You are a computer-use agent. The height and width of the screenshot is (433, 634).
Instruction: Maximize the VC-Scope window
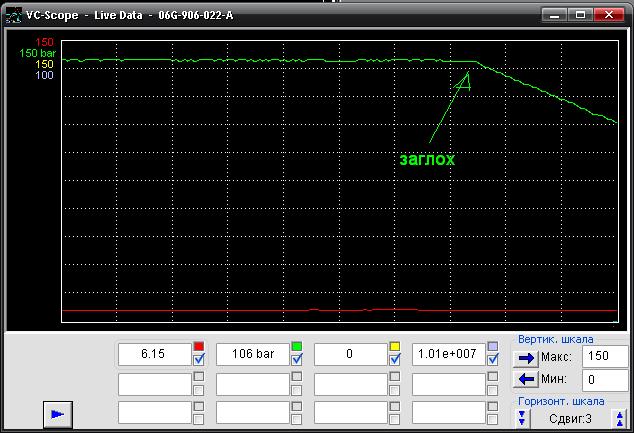coord(580,15)
